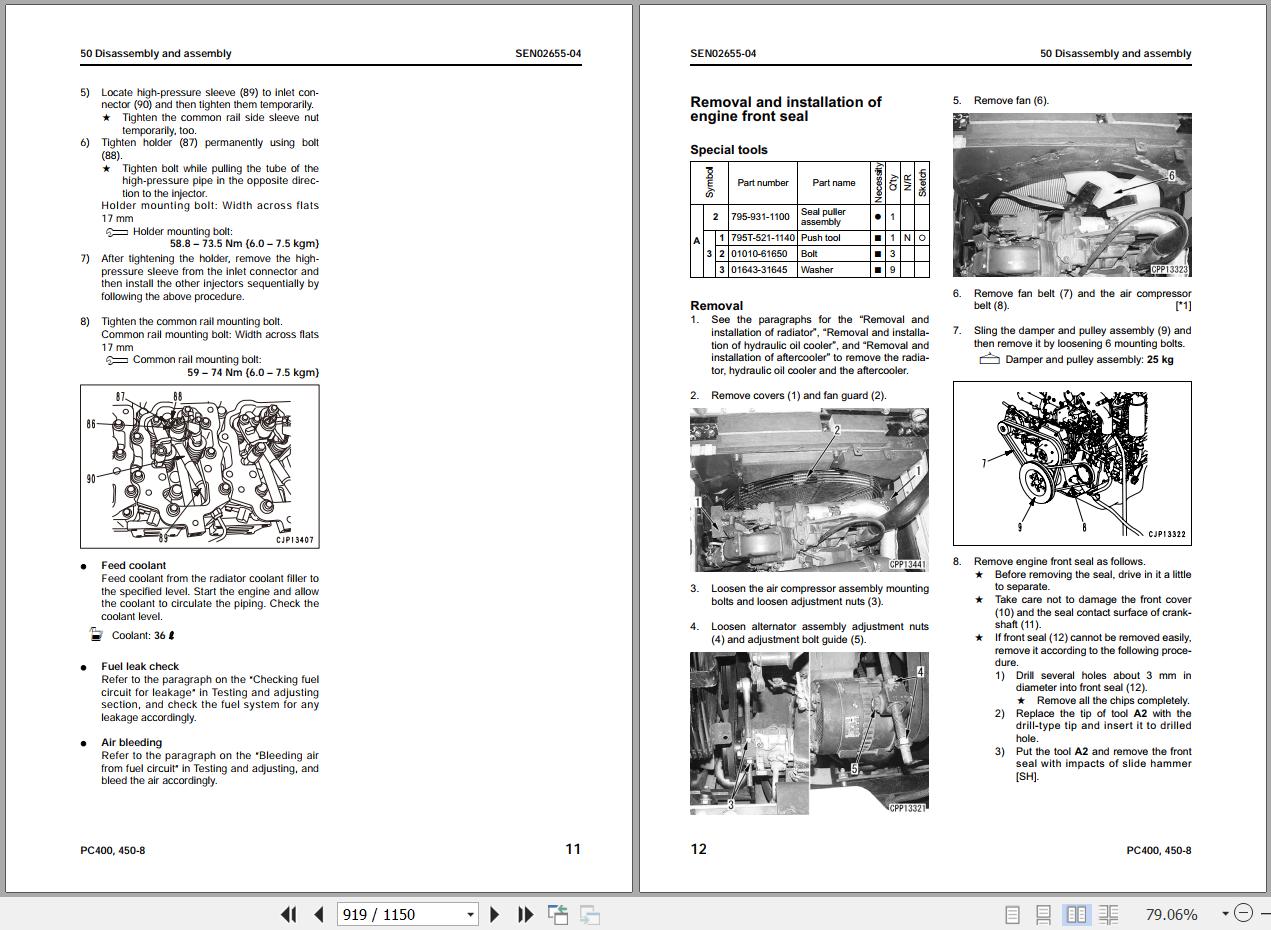
Task: Go to the next page
Action: pos(495,914)
